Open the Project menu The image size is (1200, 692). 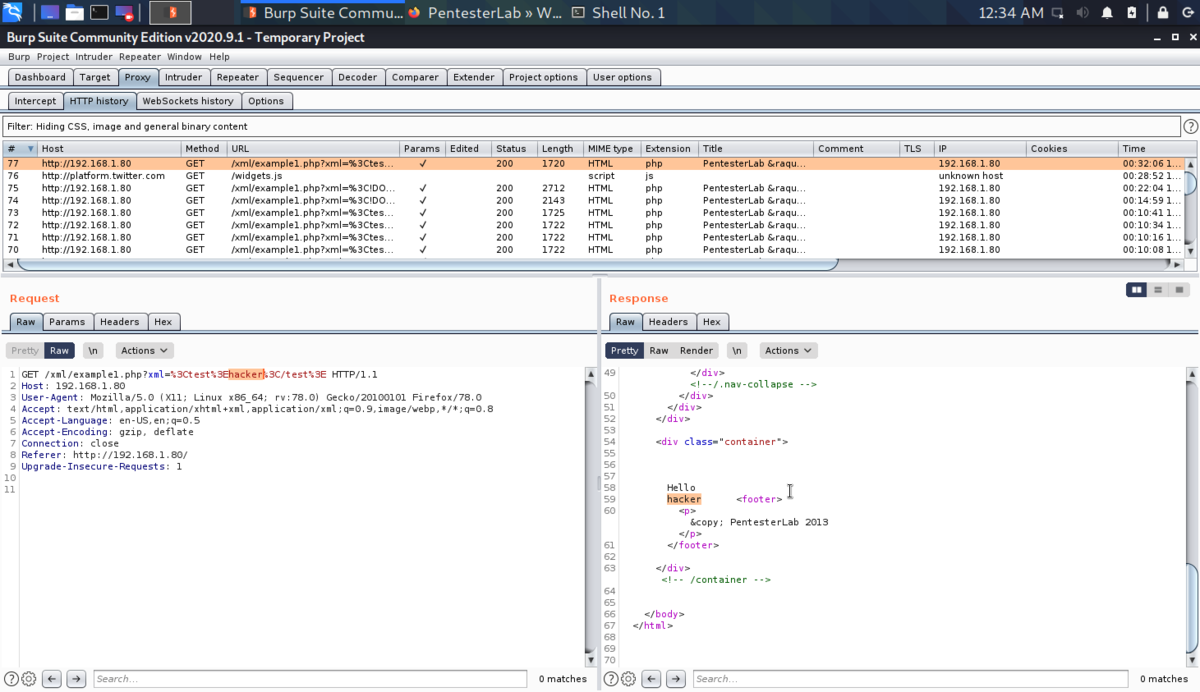[x=54, y=57]
